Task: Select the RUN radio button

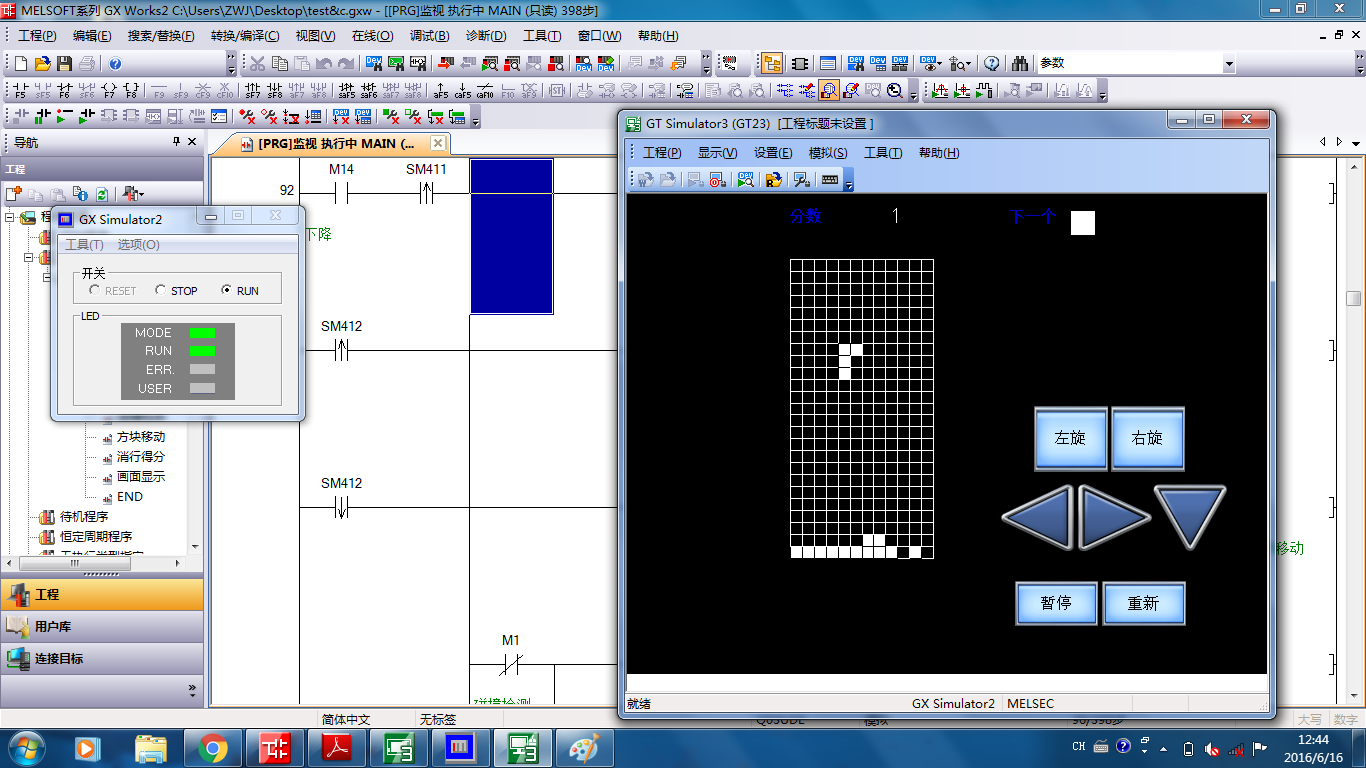Action: 227,291
